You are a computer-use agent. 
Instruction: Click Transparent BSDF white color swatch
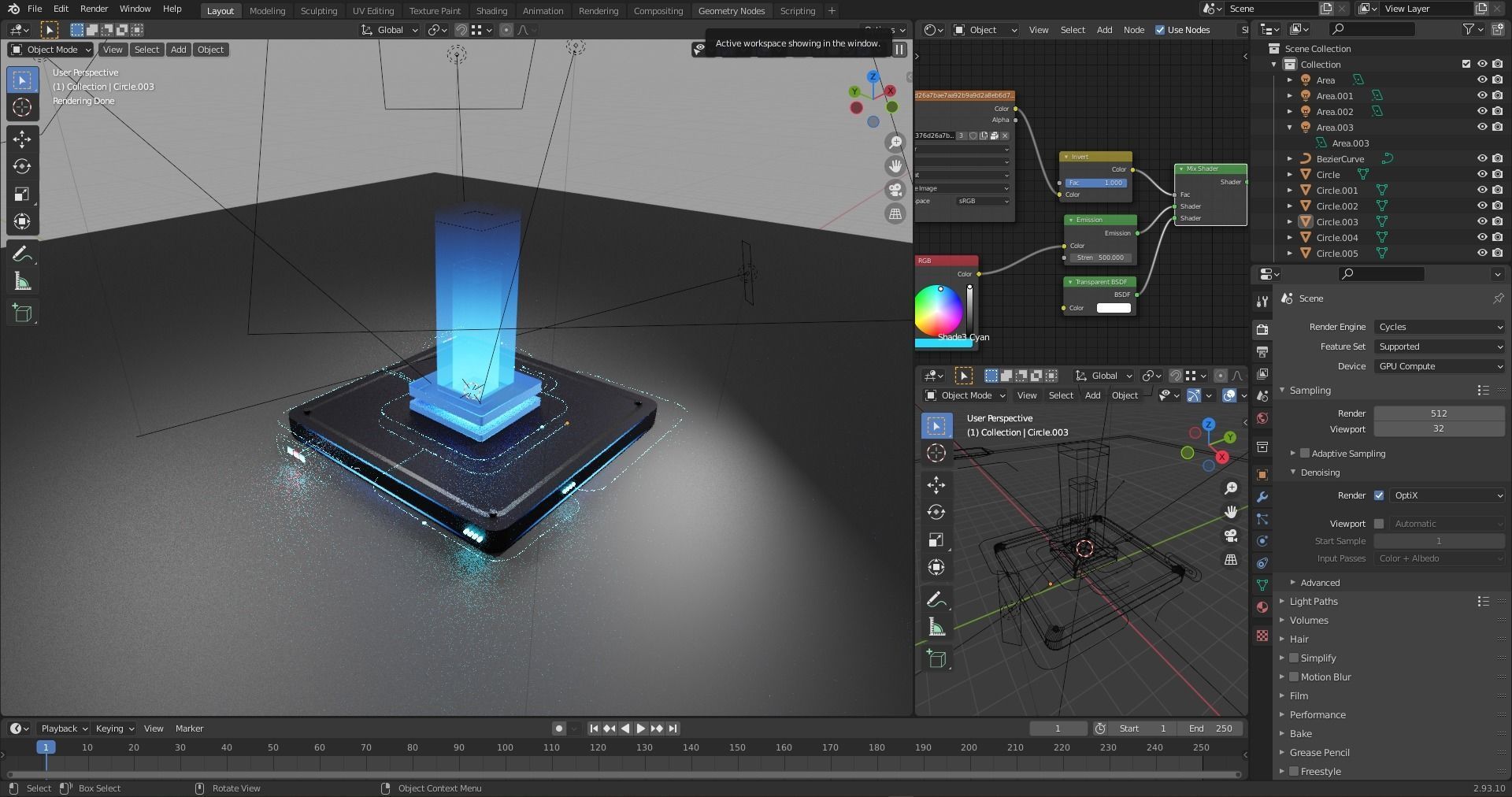[x=1114, y=308]
